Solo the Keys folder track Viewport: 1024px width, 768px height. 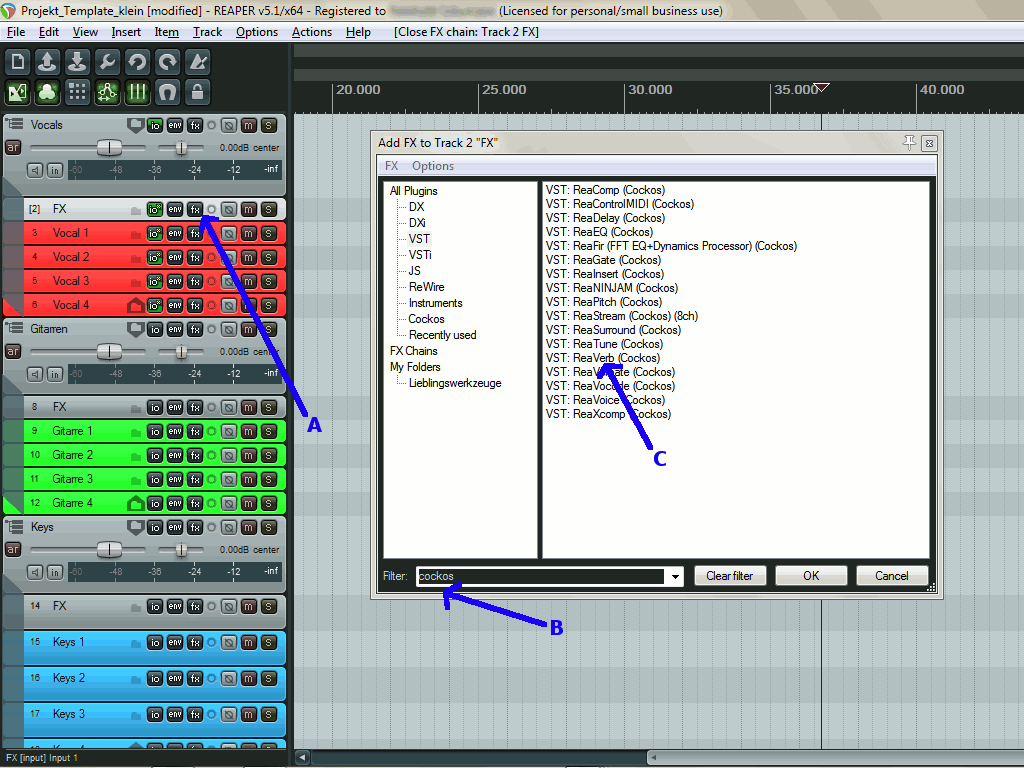point(268,527)
